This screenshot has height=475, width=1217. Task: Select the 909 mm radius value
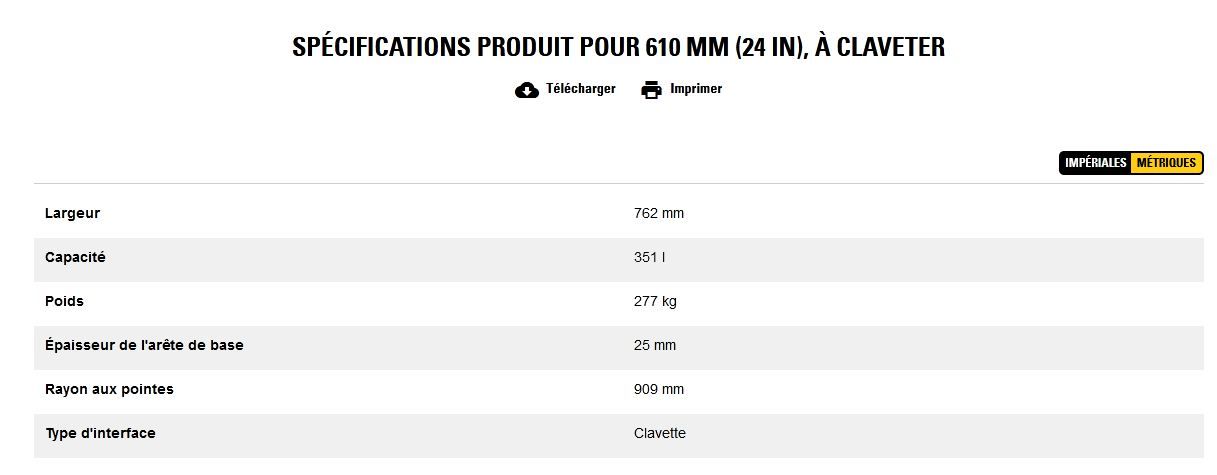click(x=659, y=389)
